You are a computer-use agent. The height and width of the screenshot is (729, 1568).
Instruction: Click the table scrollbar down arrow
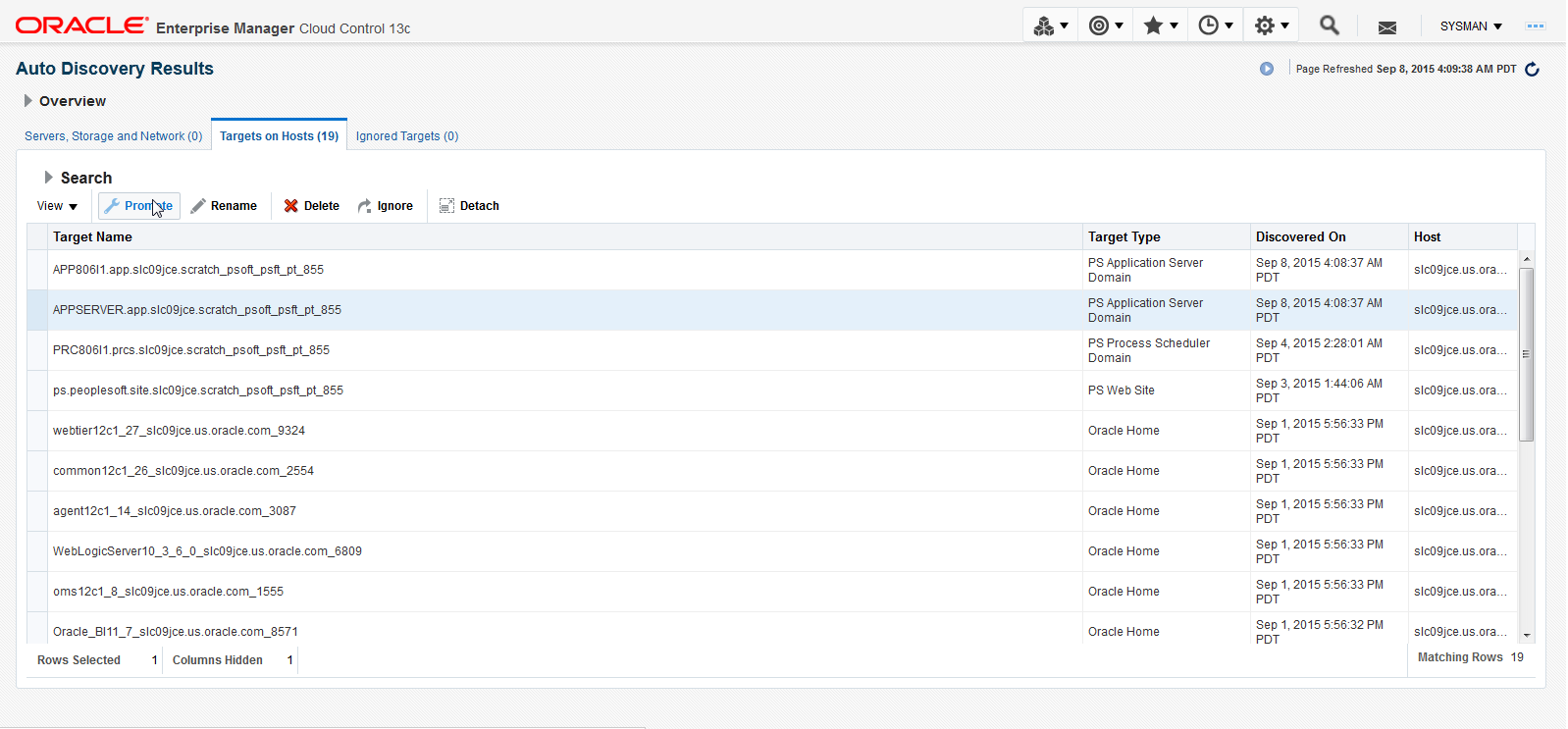[1526, 636]
